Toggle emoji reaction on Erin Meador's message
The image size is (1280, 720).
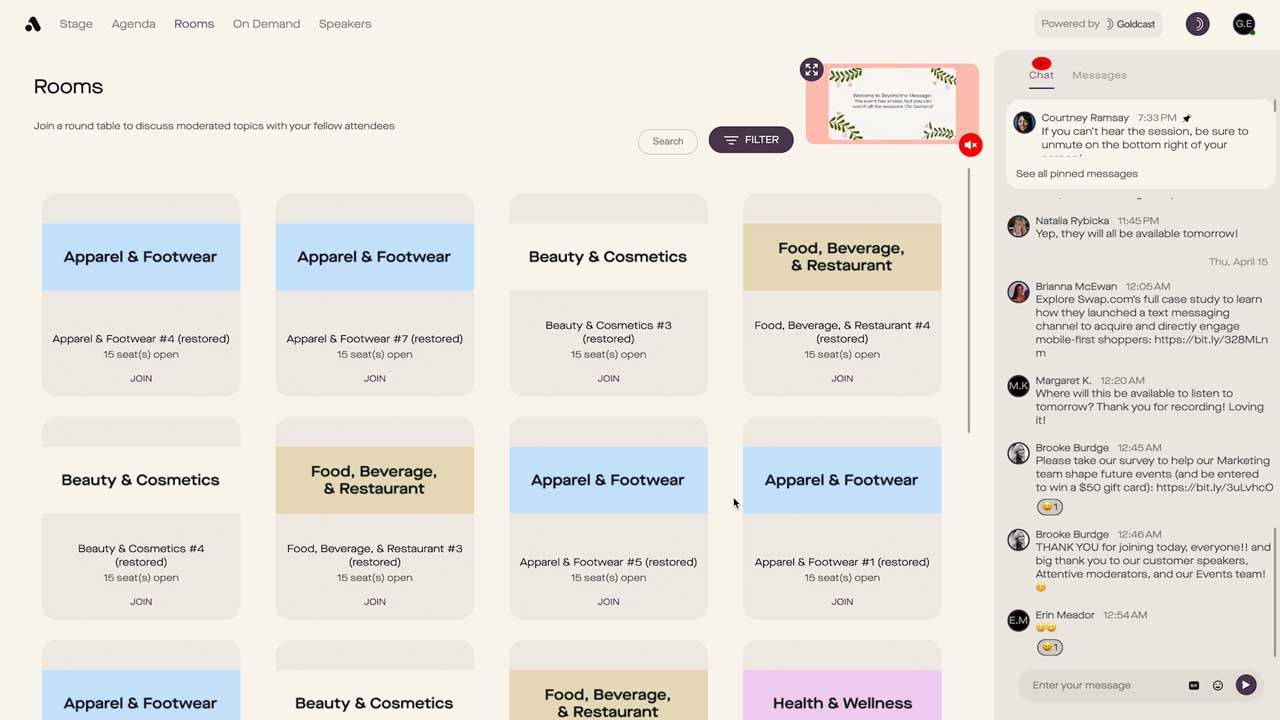pos(1049,647)
